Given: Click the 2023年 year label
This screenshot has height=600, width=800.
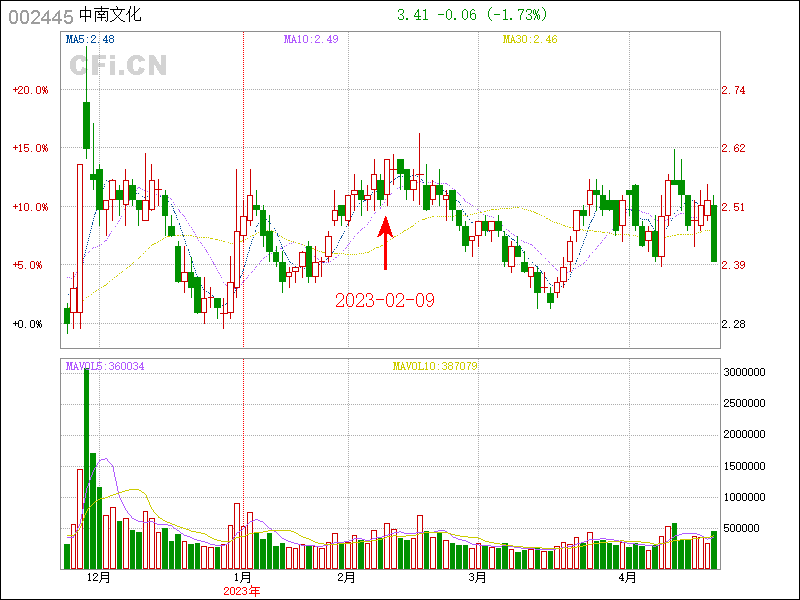Looking at the screenshot, I should click(x=242, y=591).
